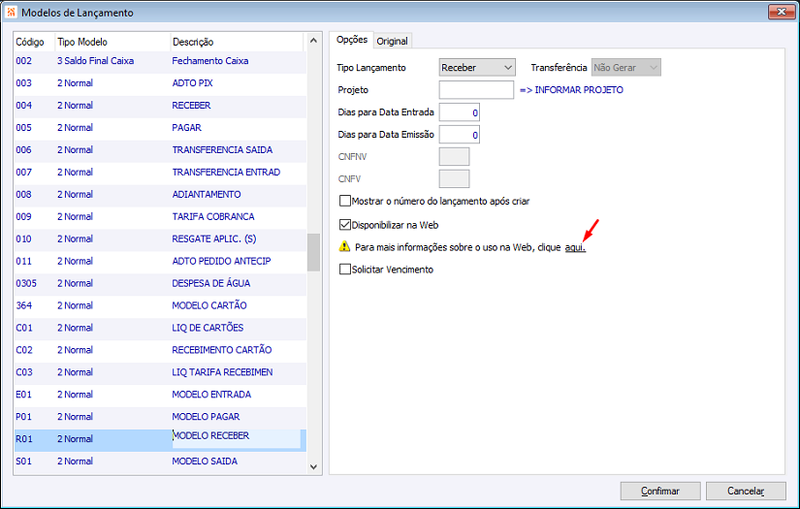Open the Transferência dropdown
Screen dimensions: 800x509
coord(626,67)
